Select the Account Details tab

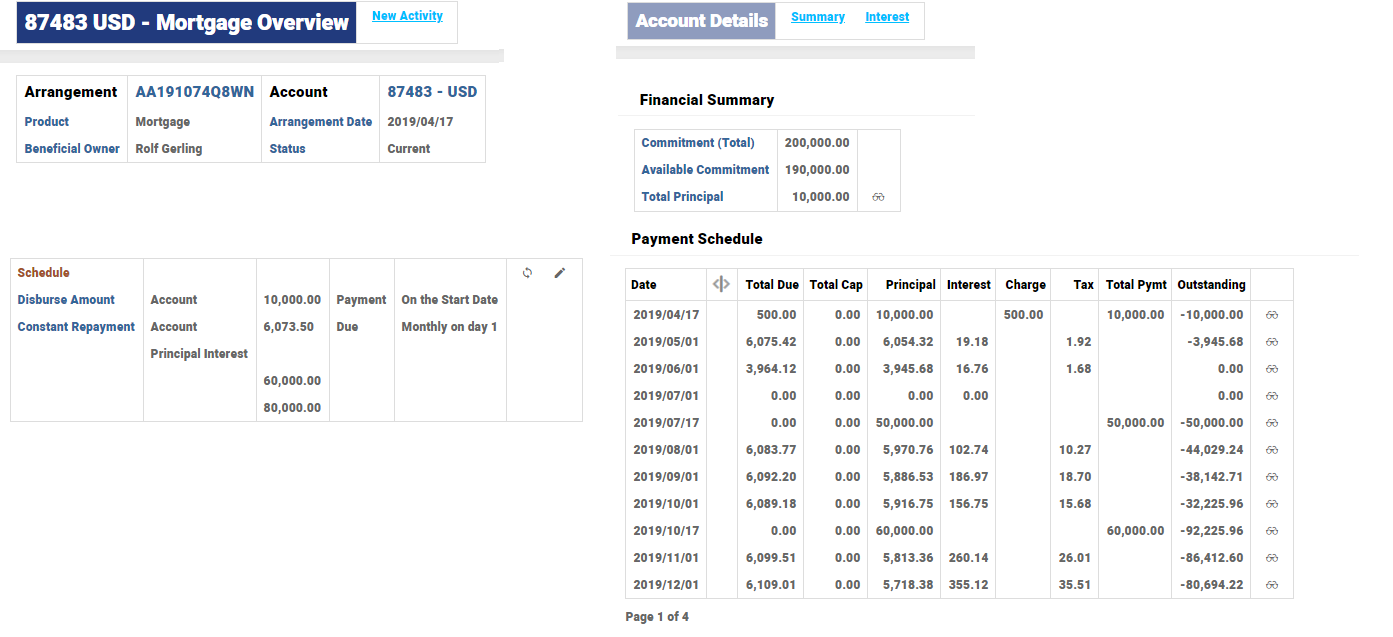pos(701,21)
